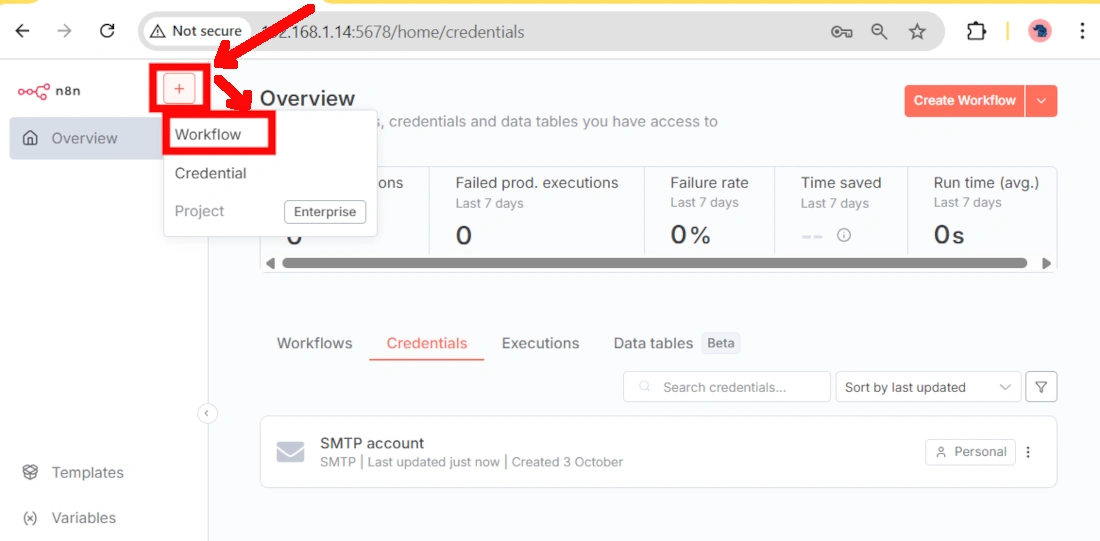
Task: Click the plus icon beside n8n logo
Action: [x=179, y=89]
